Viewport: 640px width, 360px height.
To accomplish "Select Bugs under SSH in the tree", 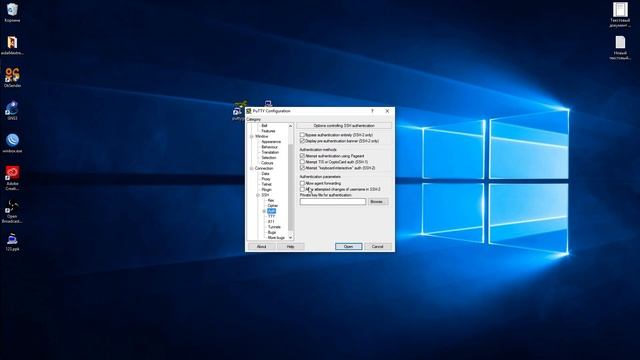I will click(x=272, y=232).
